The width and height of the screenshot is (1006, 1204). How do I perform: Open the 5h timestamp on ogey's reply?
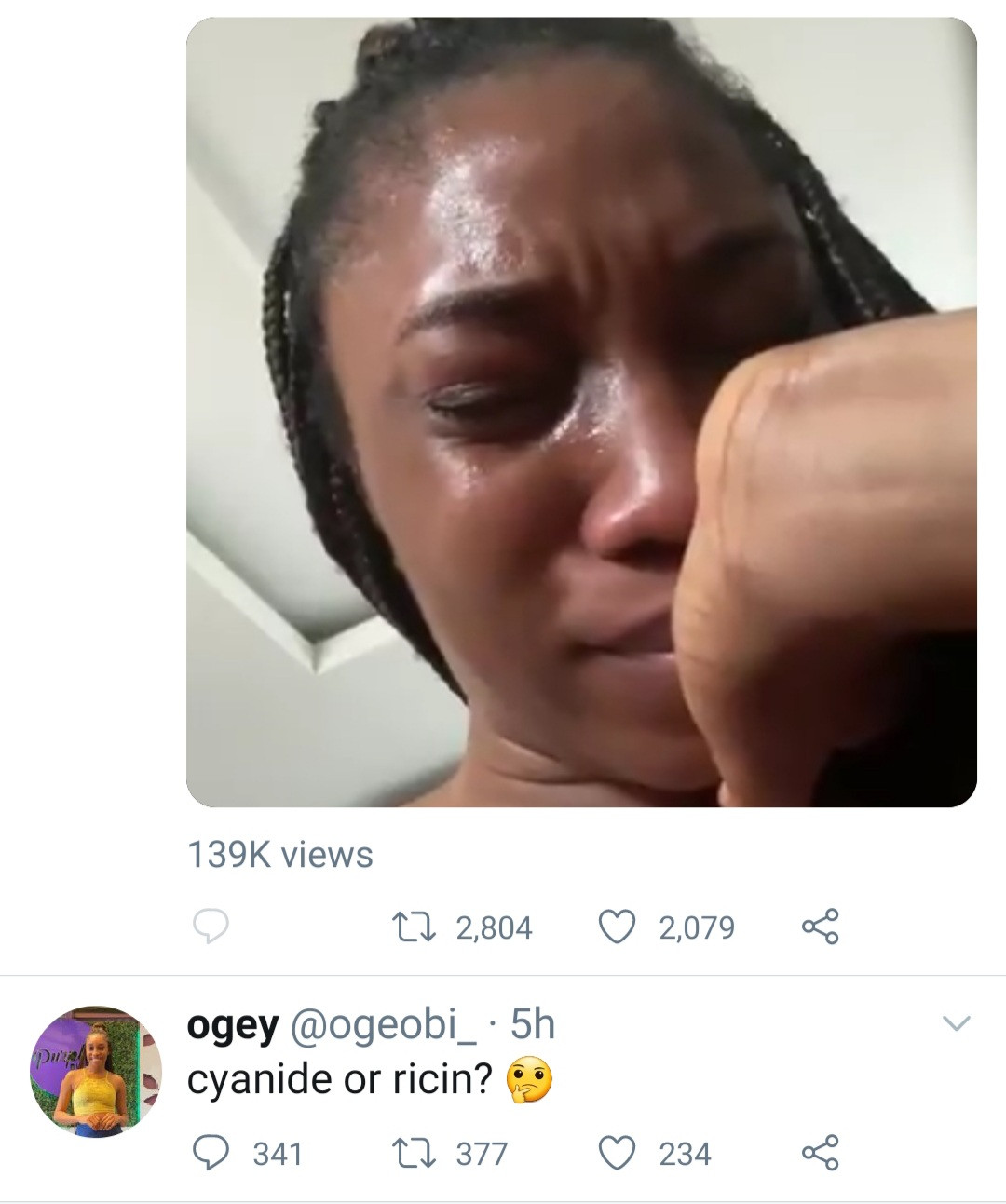(533, 1025)
